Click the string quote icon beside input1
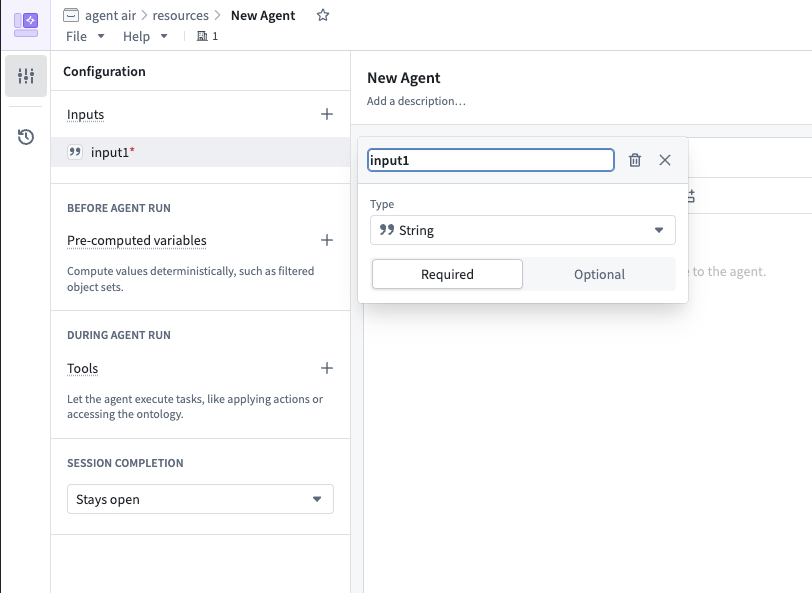 point(75,152)
